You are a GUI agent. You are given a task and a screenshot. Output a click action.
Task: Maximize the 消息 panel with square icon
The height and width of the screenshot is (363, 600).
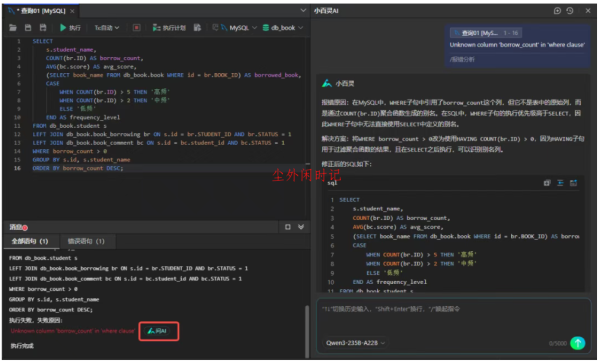pyautogui.click(x=288, y=227)
